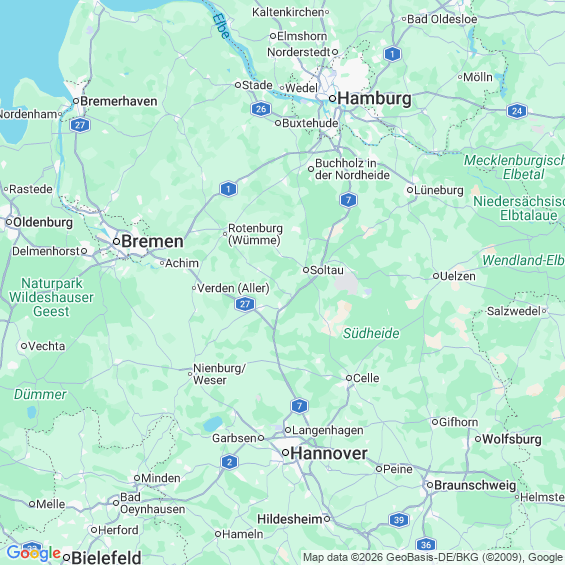Select the Lüneburg town label
Screen dimensions: 565x565
click(439, 190)
